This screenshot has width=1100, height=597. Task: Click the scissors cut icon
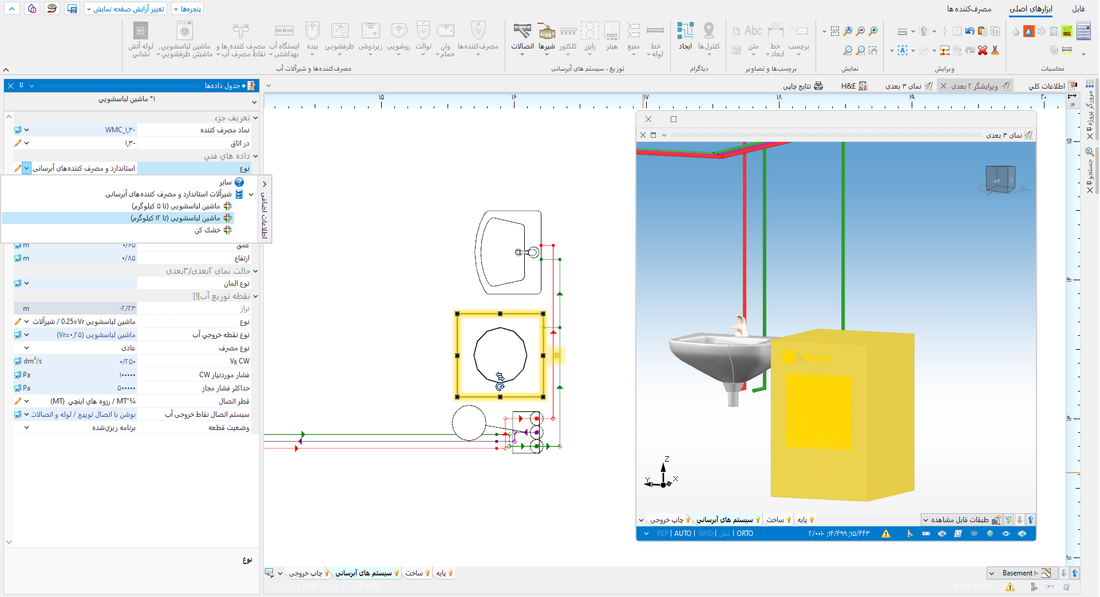tap(995, 51)
